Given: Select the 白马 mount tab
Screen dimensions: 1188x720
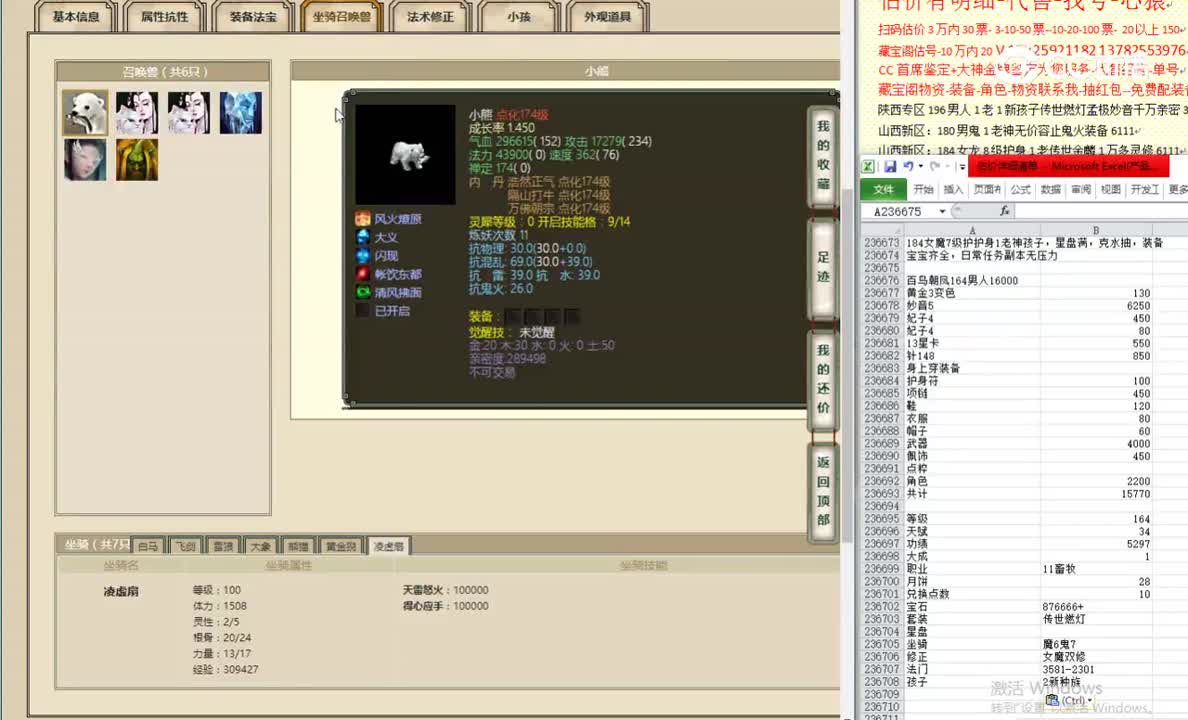Looking at the screenshot, I should pyautogui.click(x=148, y=546).
